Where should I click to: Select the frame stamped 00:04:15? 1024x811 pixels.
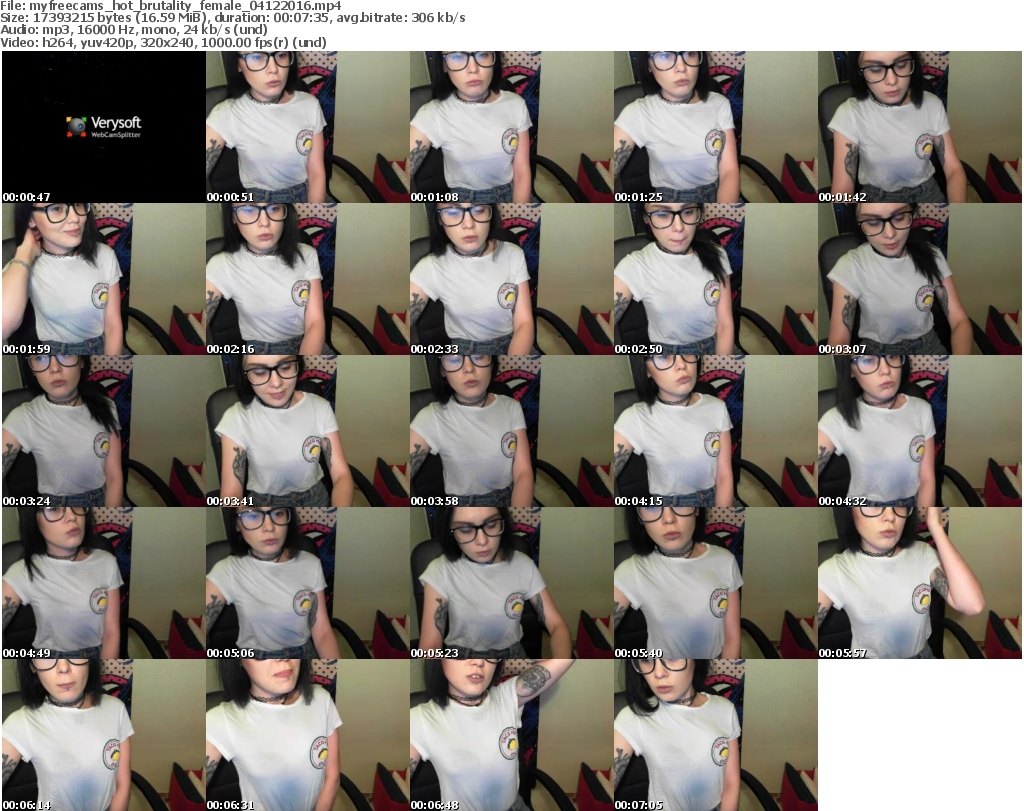pyautogui.click(x=715, y=431)
